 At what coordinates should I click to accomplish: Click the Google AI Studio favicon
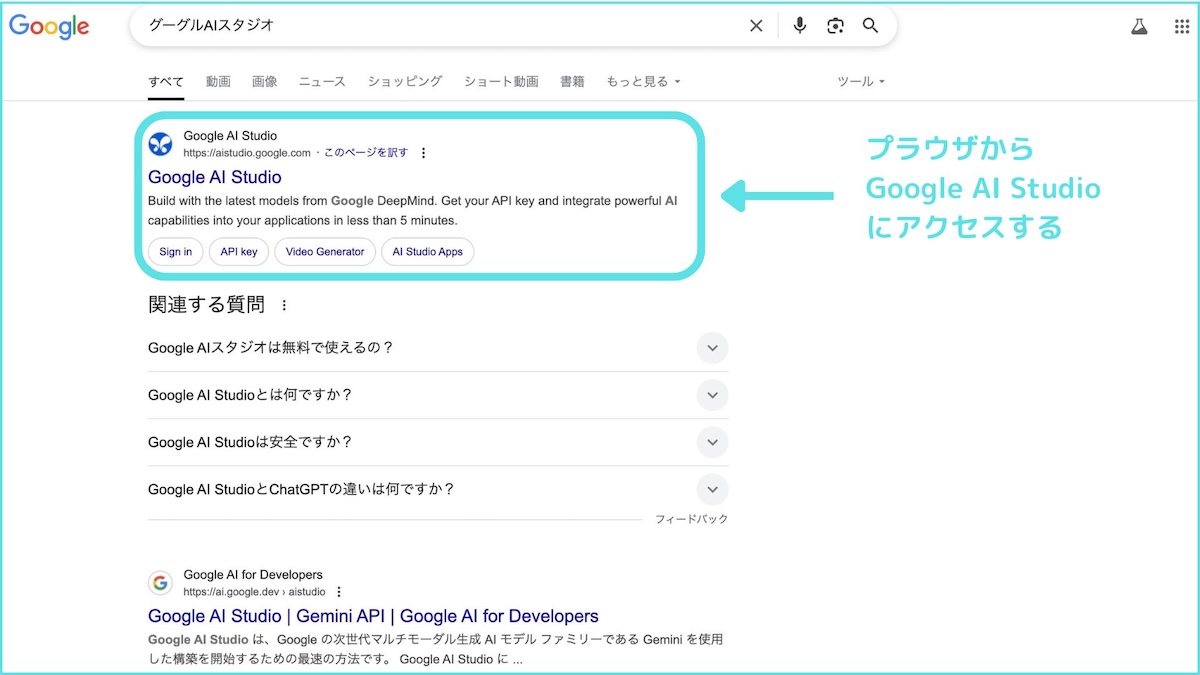click(160, 144)
